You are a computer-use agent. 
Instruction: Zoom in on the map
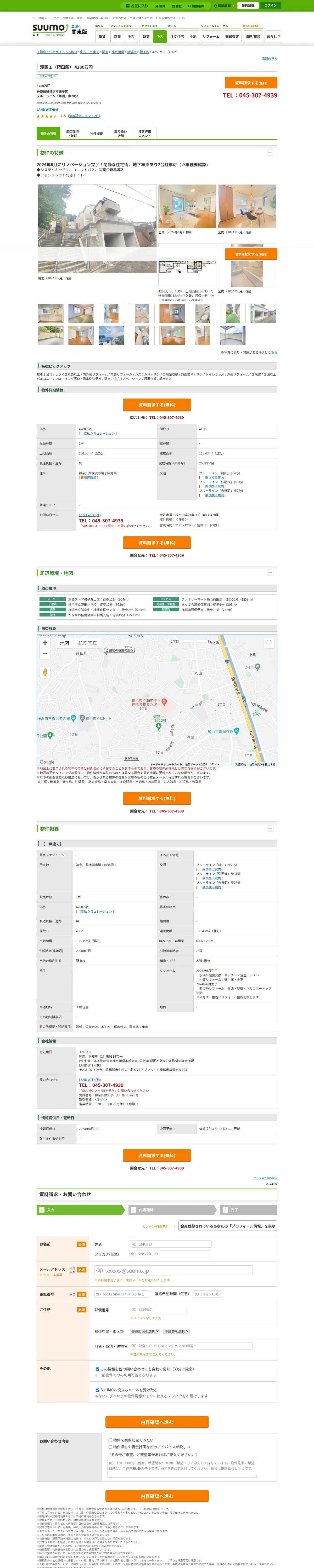(44, 643)
